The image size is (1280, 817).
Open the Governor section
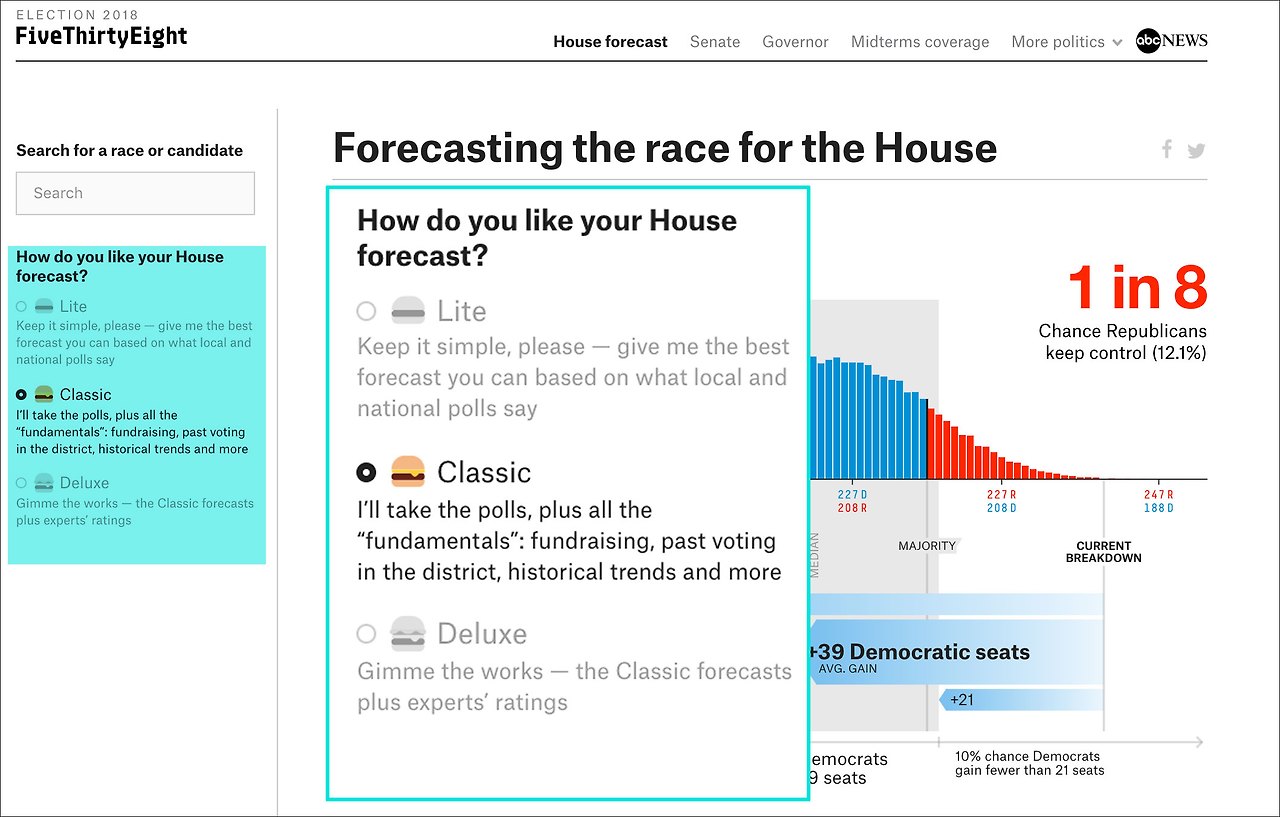795,42
